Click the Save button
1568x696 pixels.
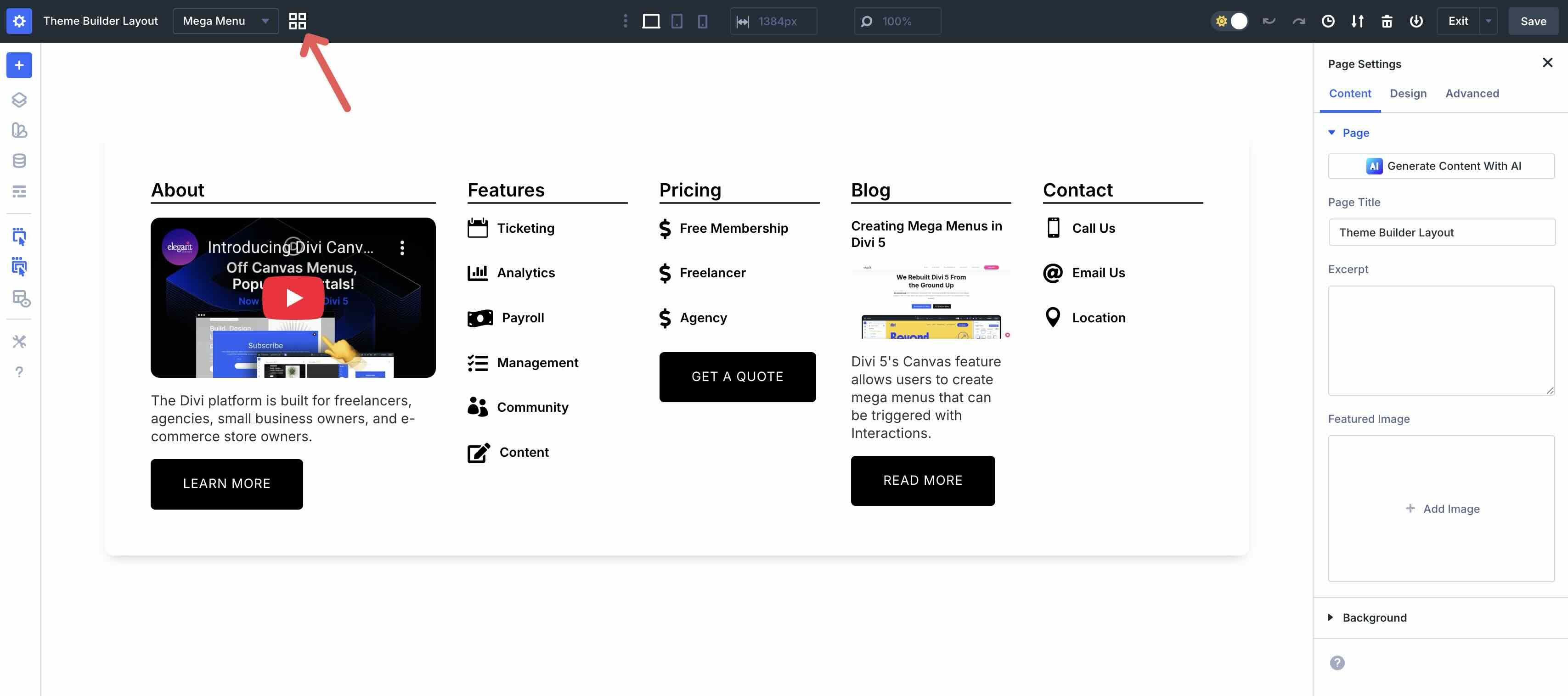pos(1533,21)
